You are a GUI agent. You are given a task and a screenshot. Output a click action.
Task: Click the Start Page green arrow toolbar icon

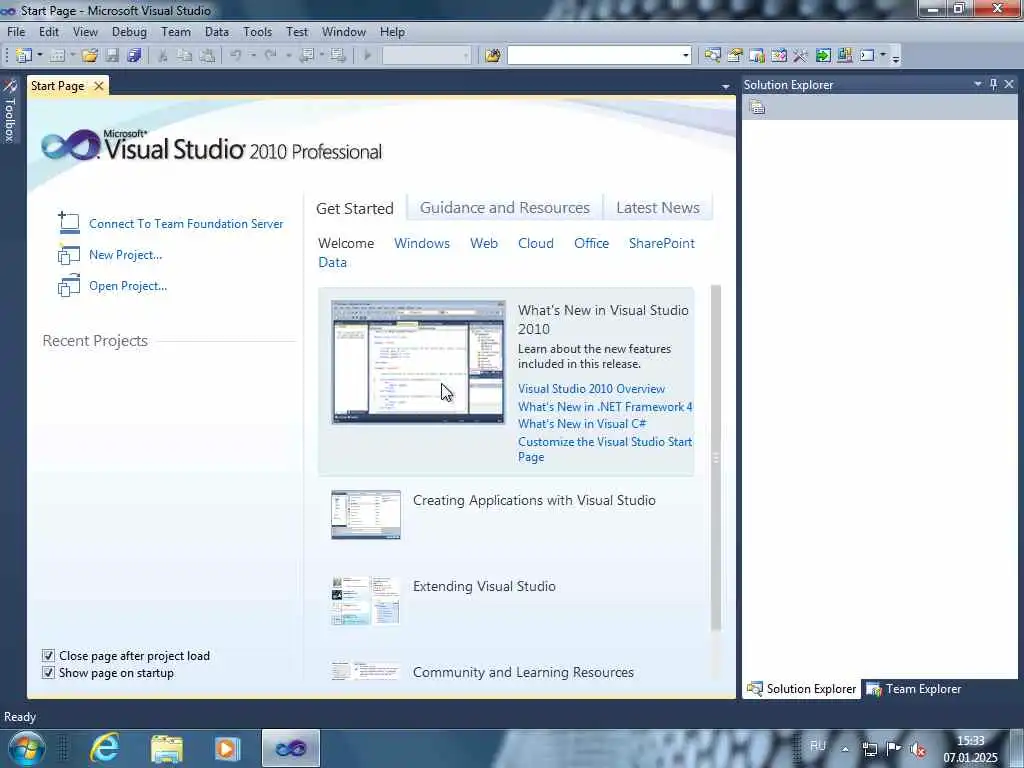[823, 56]
